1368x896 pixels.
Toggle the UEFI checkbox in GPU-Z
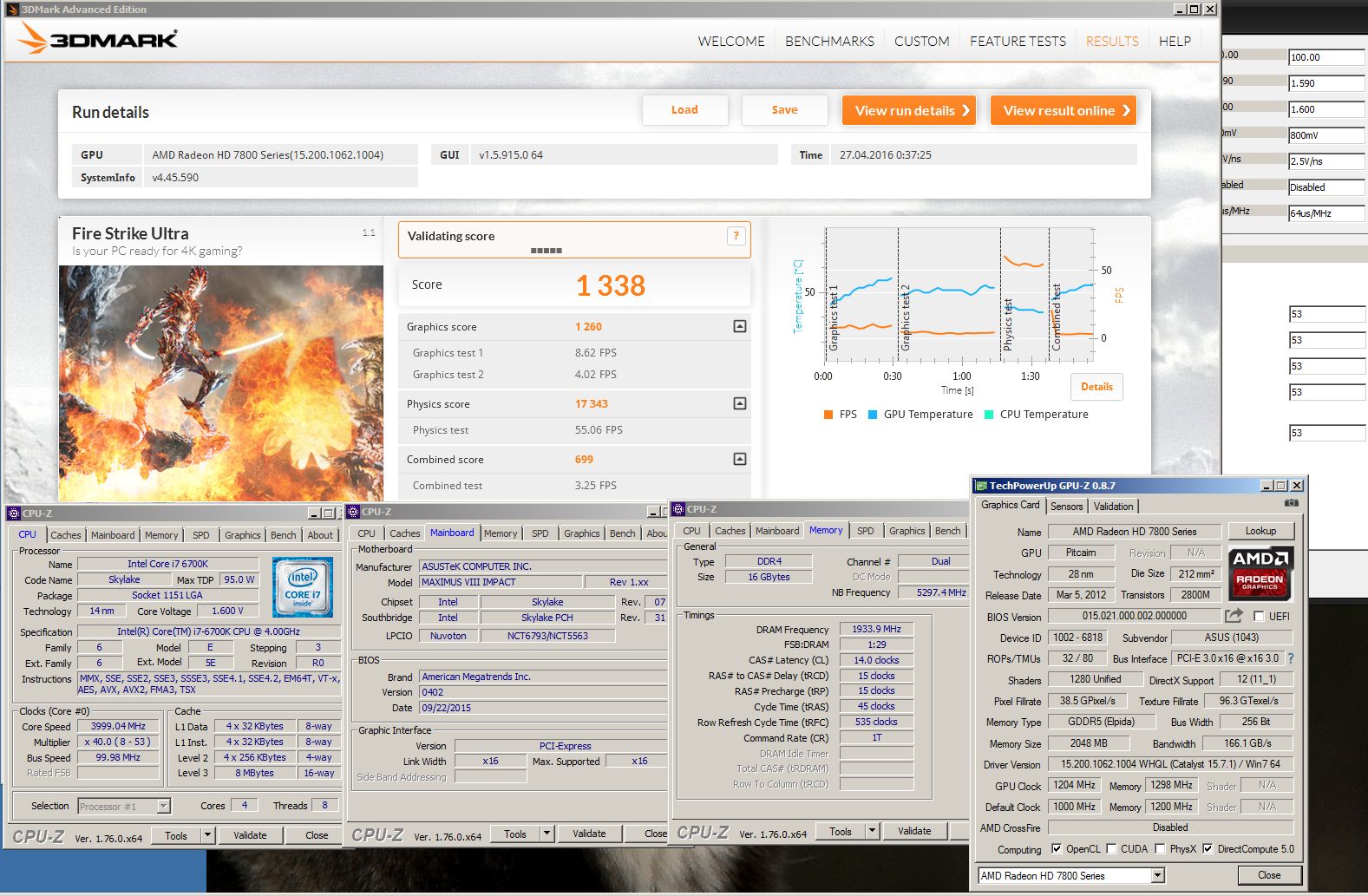[1259, 617]
